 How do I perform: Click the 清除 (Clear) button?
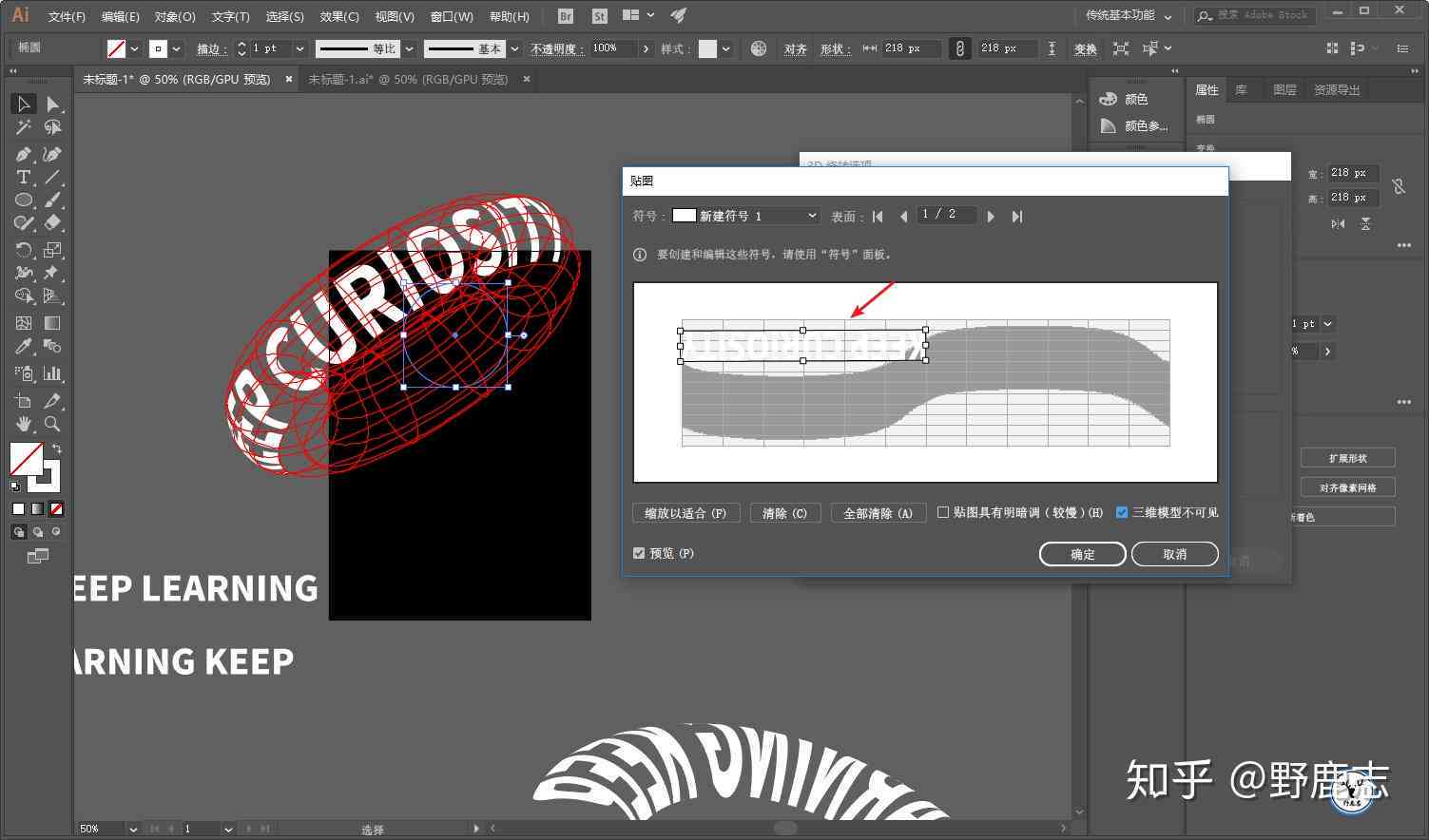[785, 513]
